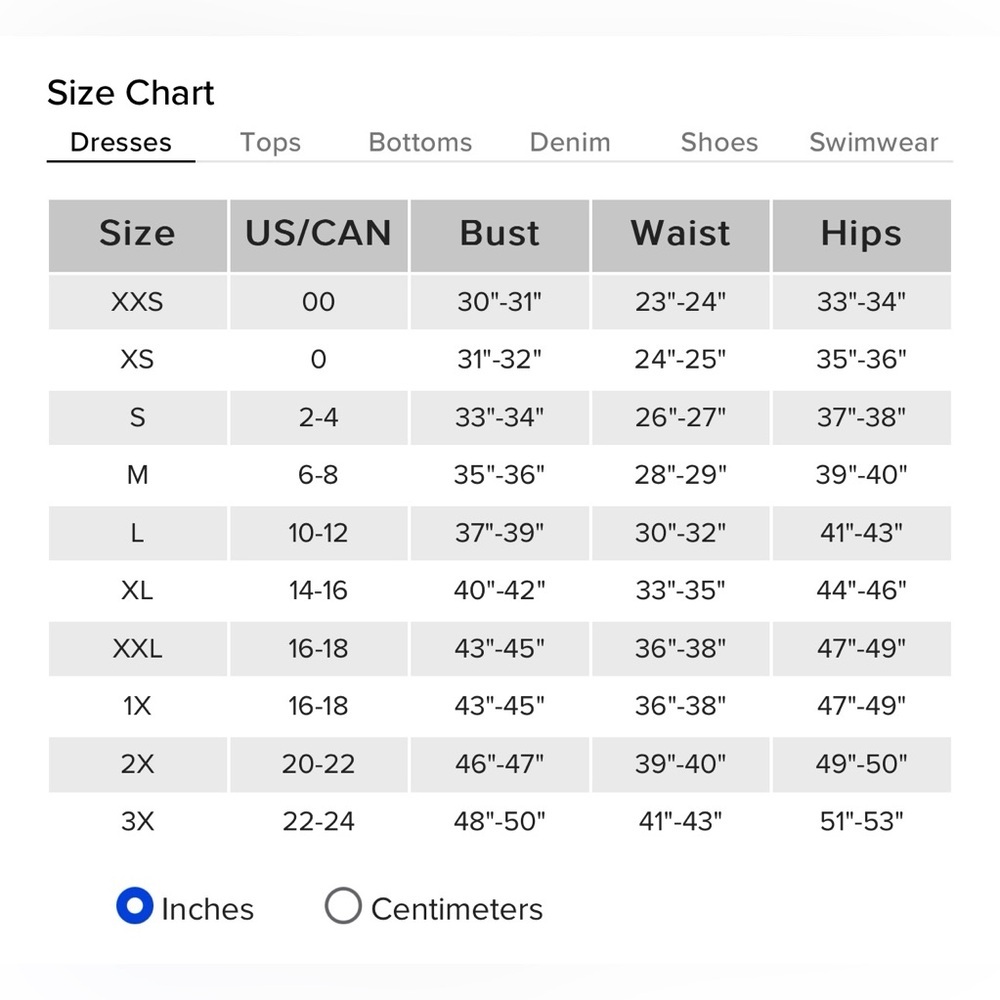
Task: Click the Hips column header
Action: click(862, 235)
